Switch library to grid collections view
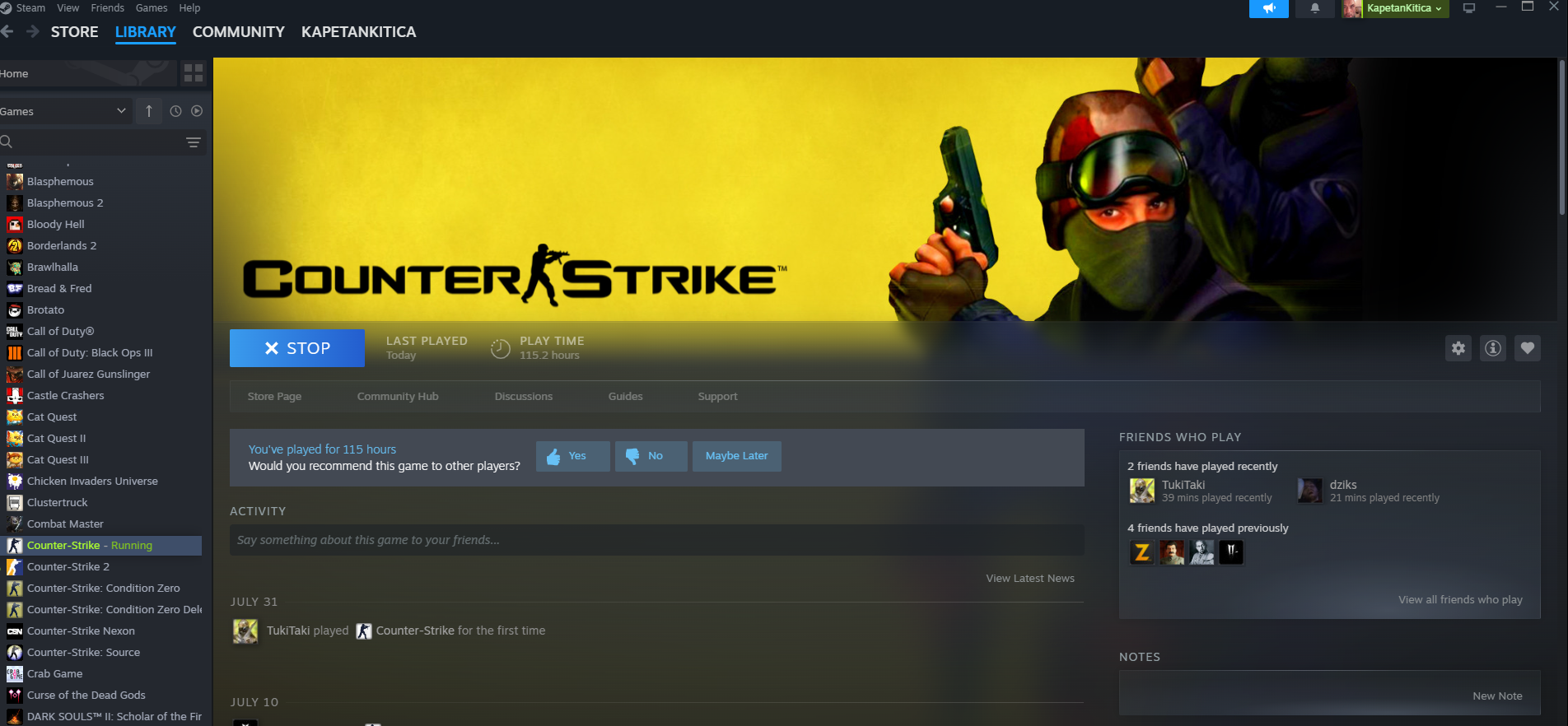This screenshot has height=726, width=1568. 194,73
